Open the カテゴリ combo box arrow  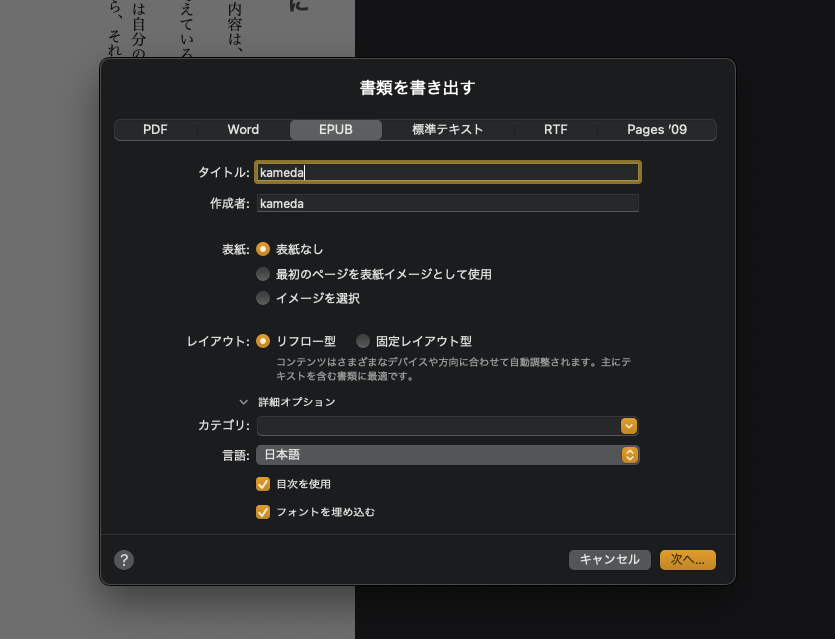pyautogui.click(x=629, y=426)
